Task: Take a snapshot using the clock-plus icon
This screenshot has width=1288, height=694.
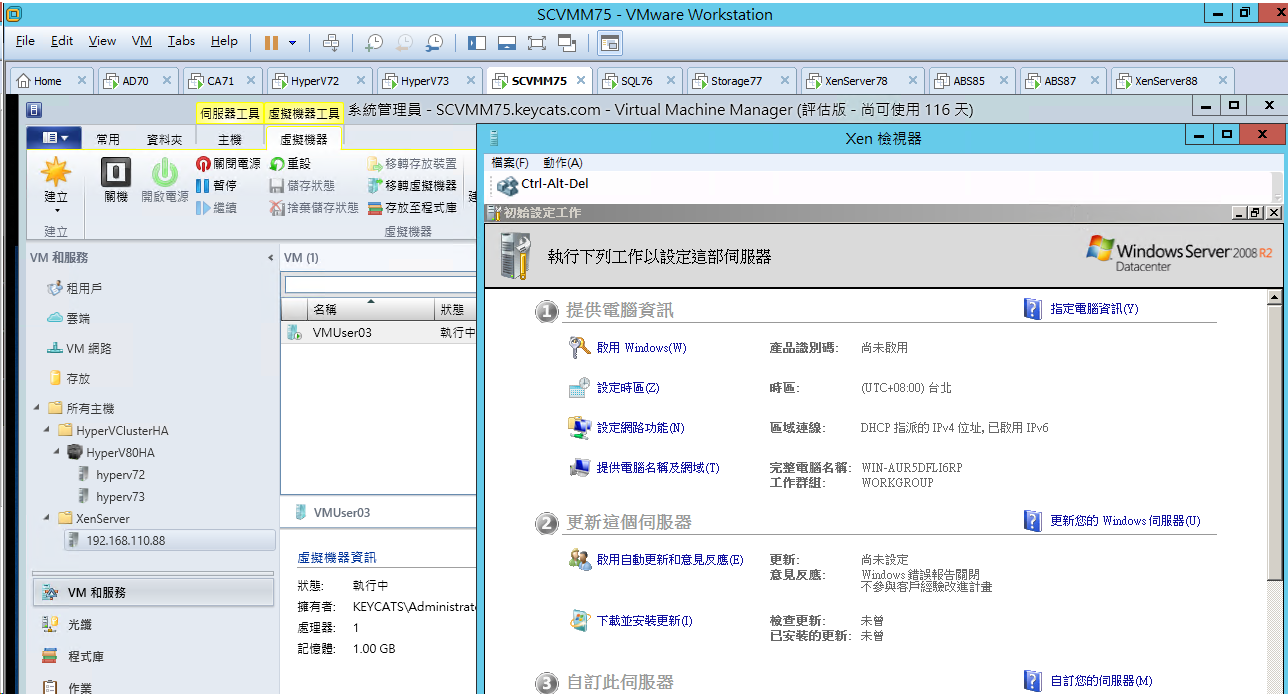Action: (x=373, y=42)
